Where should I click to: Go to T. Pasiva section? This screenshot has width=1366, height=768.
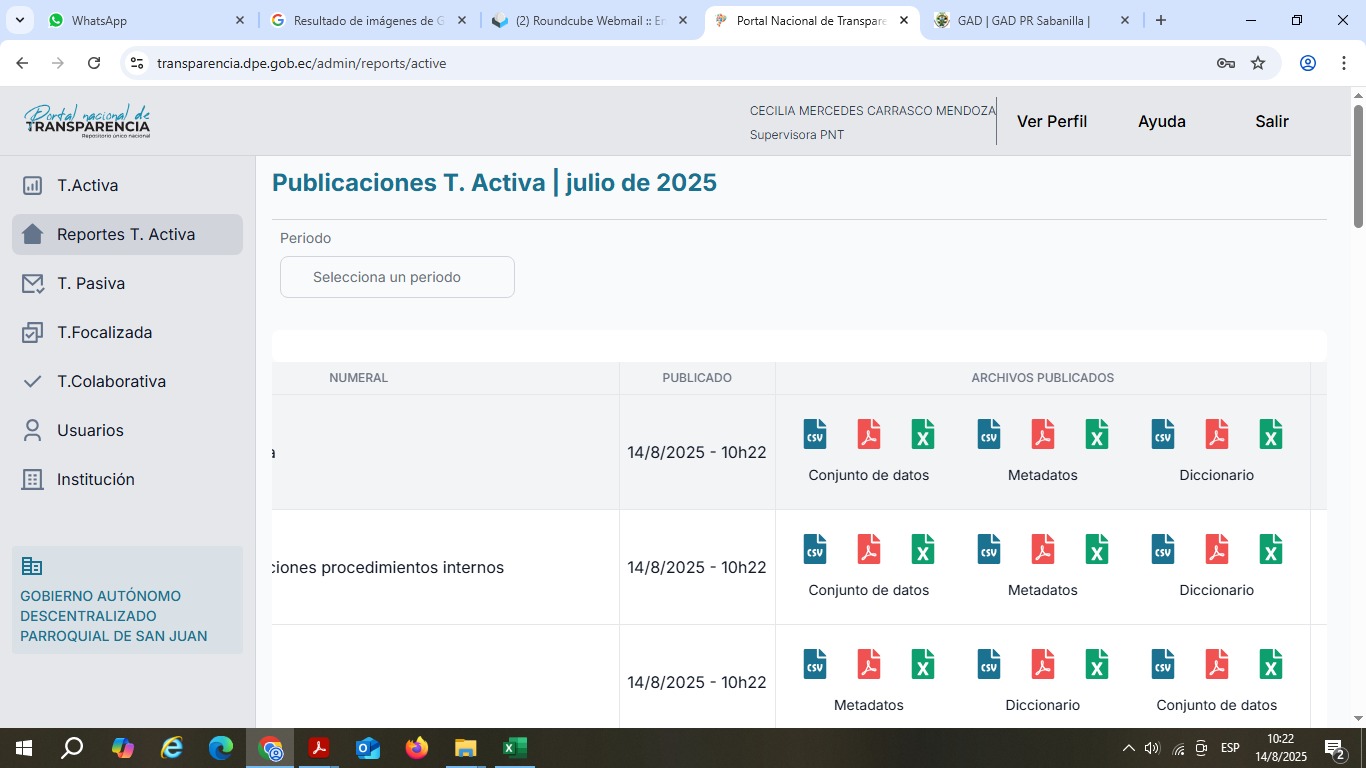91,283
